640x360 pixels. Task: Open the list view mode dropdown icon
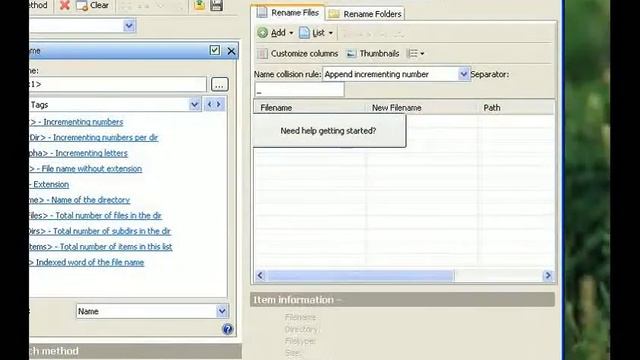click(416, 53)
